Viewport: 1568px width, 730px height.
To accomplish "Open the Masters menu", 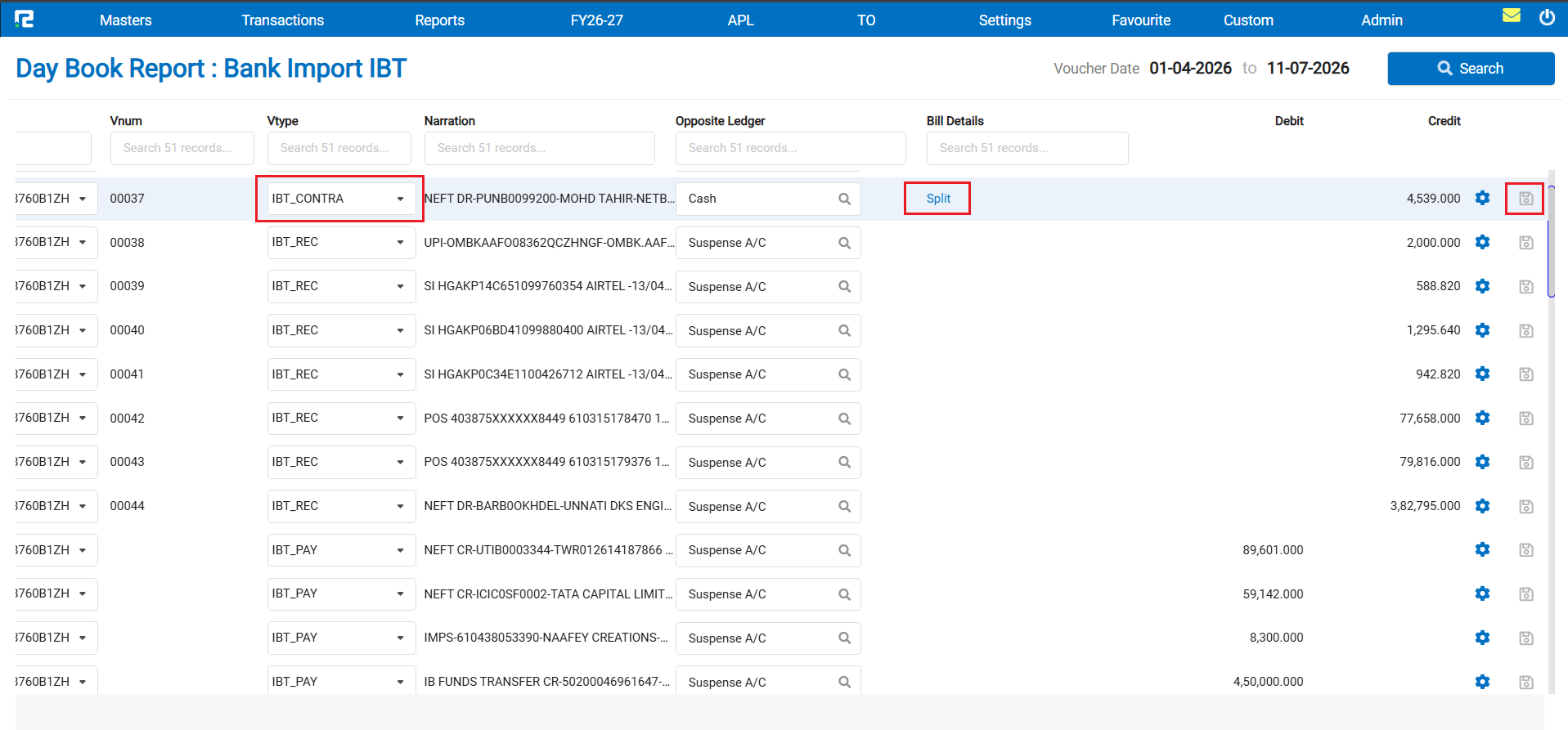I will 125,20.
